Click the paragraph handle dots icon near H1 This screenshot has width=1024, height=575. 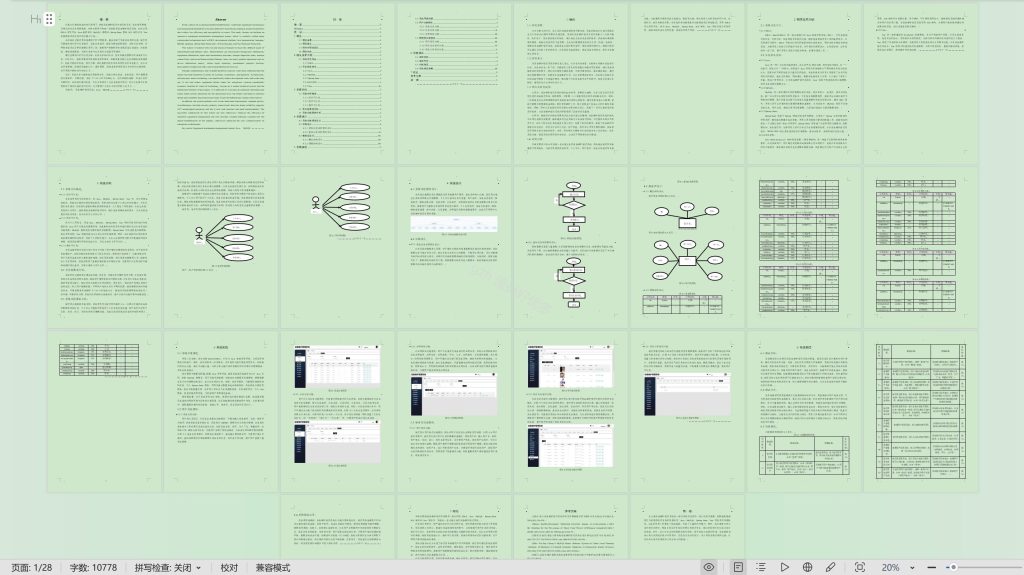pos(49,19)
